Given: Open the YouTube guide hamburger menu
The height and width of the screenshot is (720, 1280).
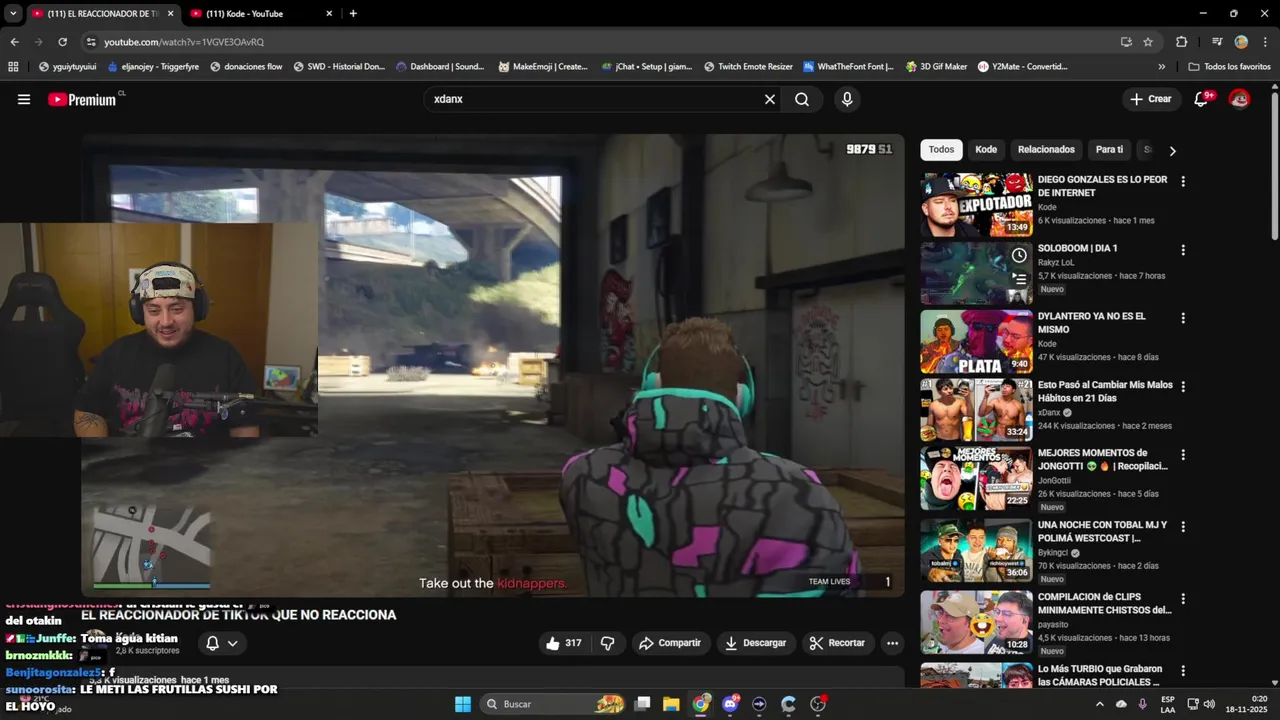Looking at the screenshot, I should tap(24, 99).
